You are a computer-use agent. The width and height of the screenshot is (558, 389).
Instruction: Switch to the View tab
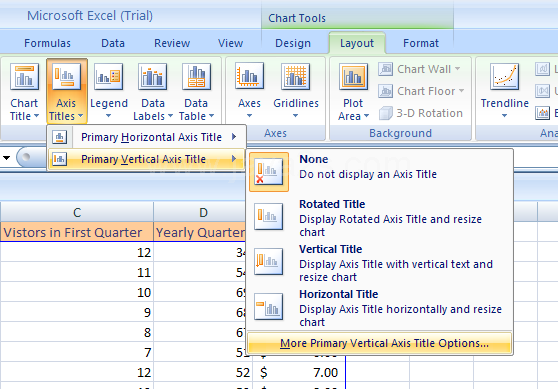[x=231, y=43]
